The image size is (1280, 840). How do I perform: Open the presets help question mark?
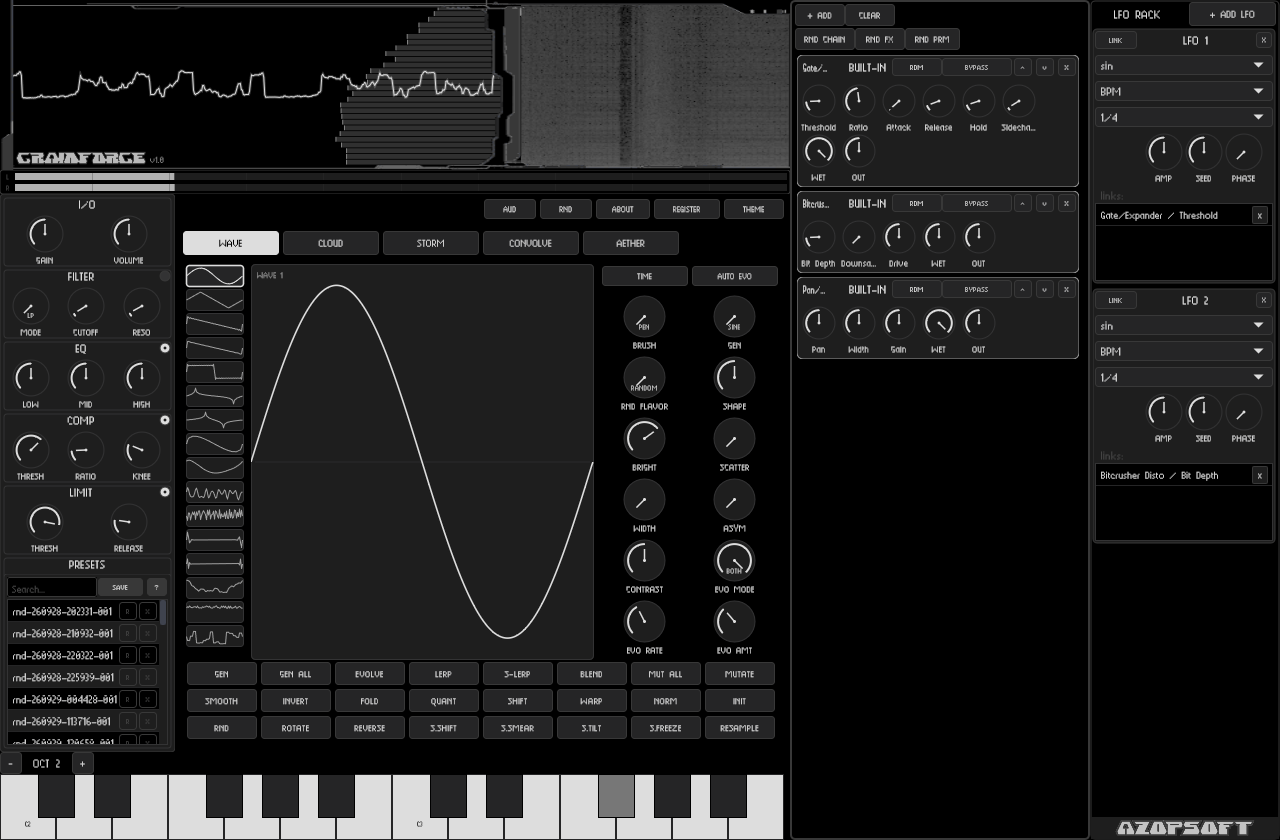[x=157, y=587]
